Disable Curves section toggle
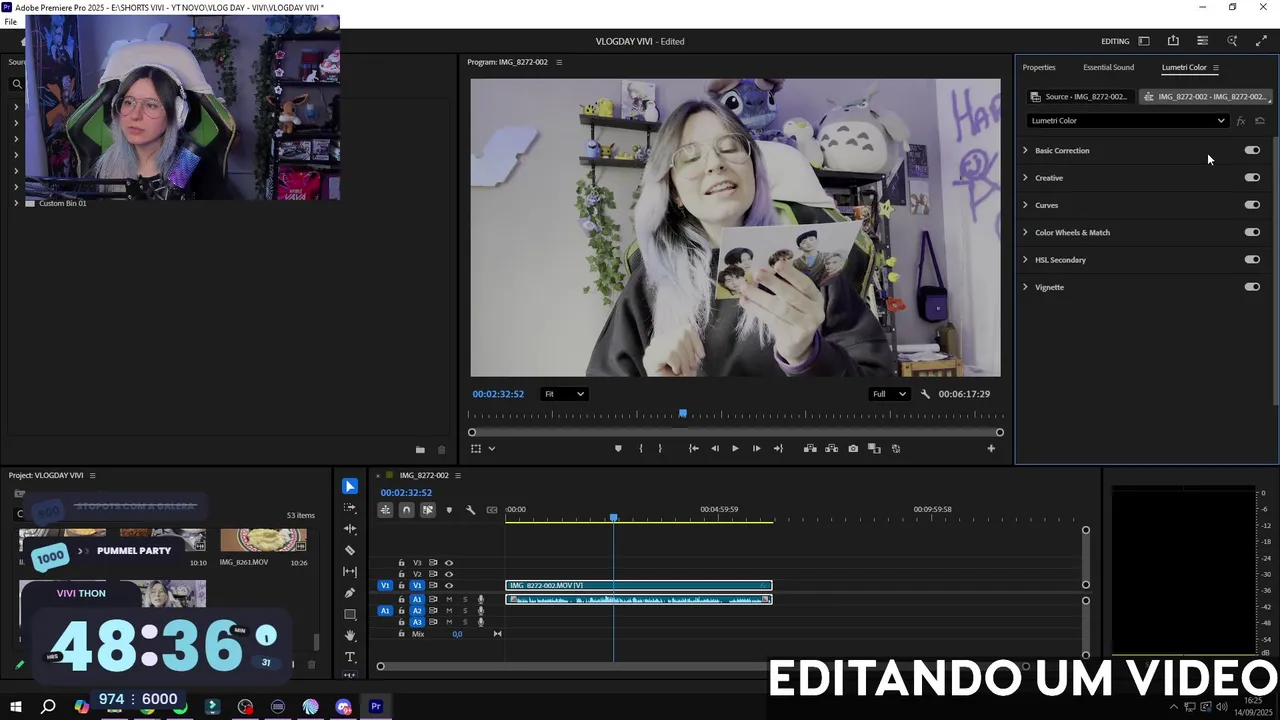Image resolution: width=1280 pixels, height=720 pixels. (x=1252, y=205)
